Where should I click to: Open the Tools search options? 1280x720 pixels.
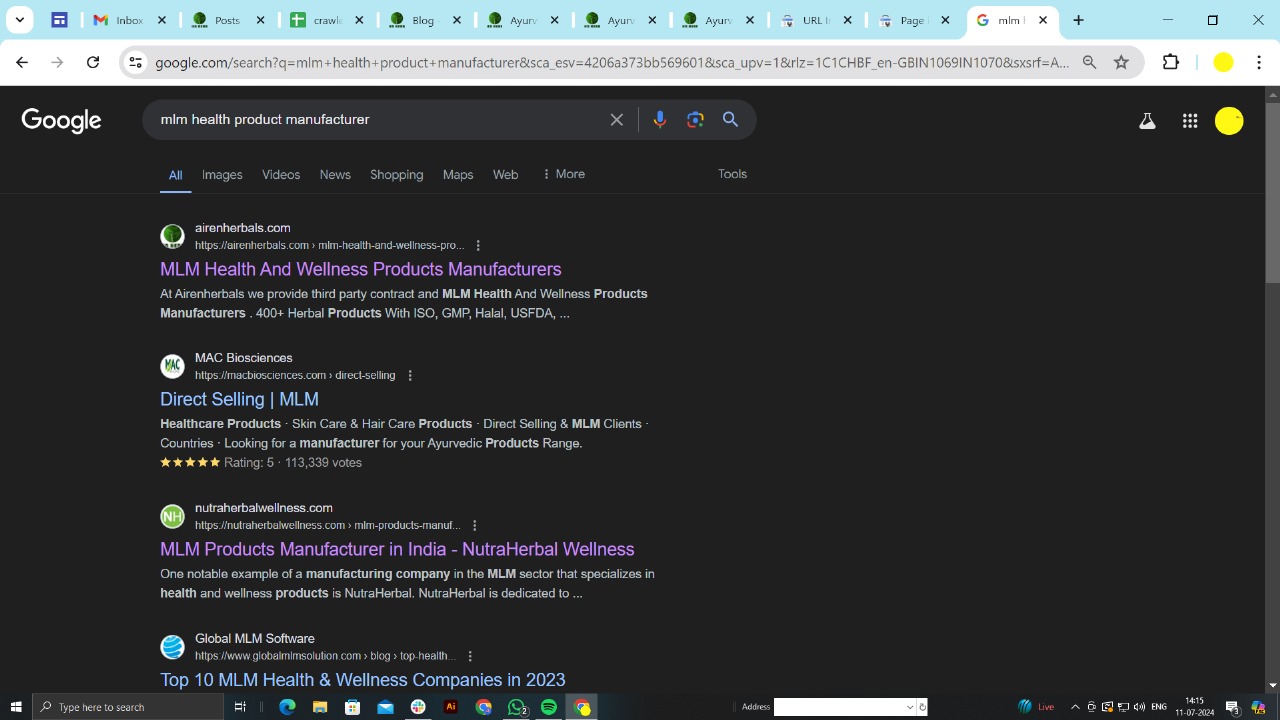pos(732,174)
